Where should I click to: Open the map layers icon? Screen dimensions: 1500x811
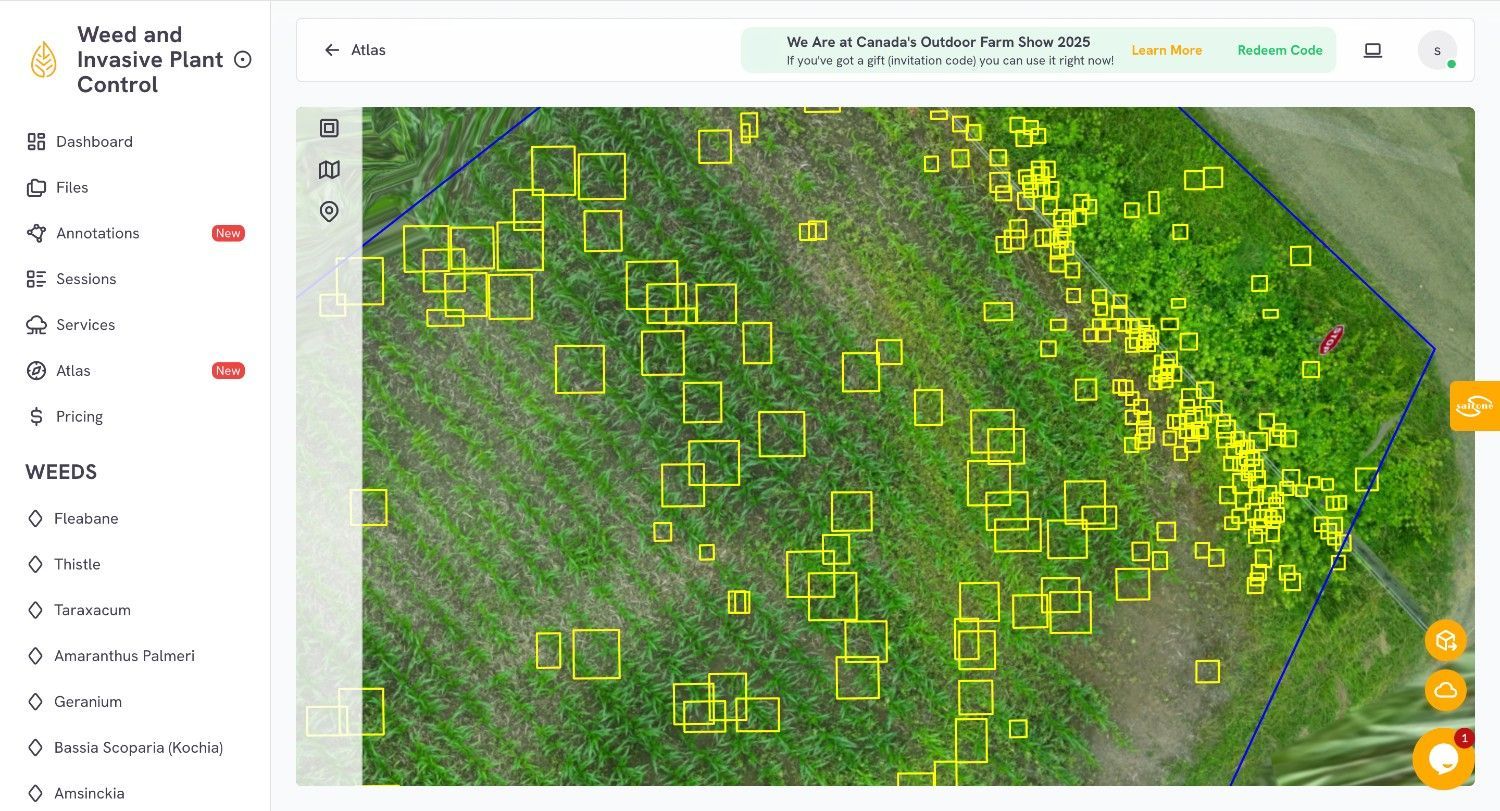click(x=329, y=170)
